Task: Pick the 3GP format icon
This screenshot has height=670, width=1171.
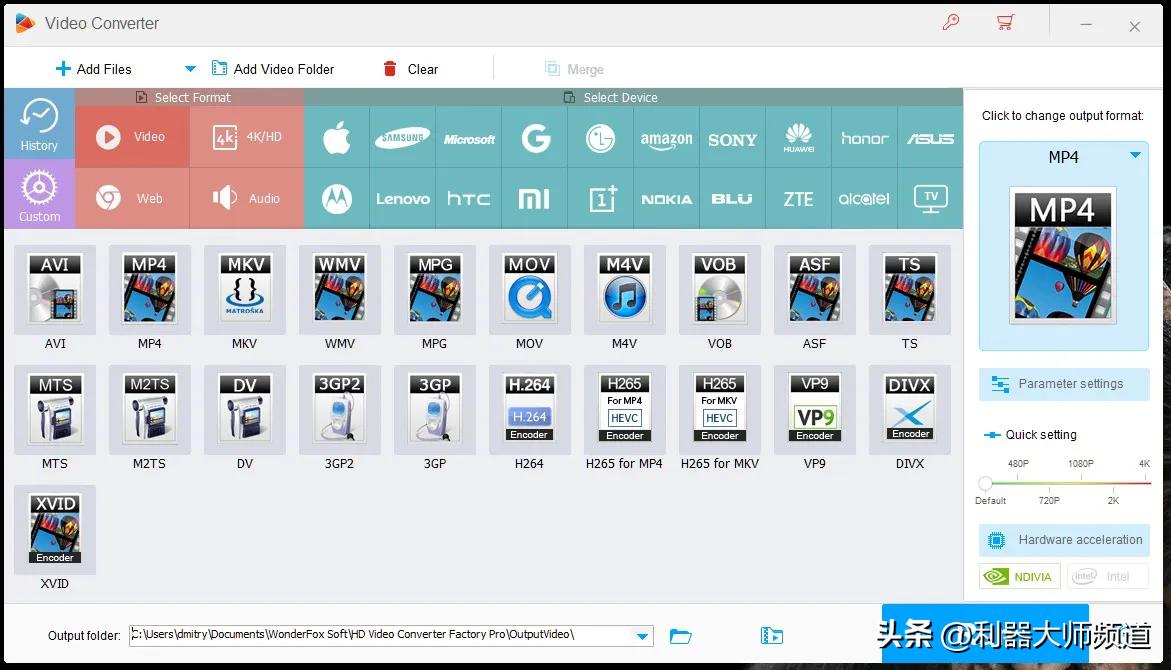Action: (435, 409)
